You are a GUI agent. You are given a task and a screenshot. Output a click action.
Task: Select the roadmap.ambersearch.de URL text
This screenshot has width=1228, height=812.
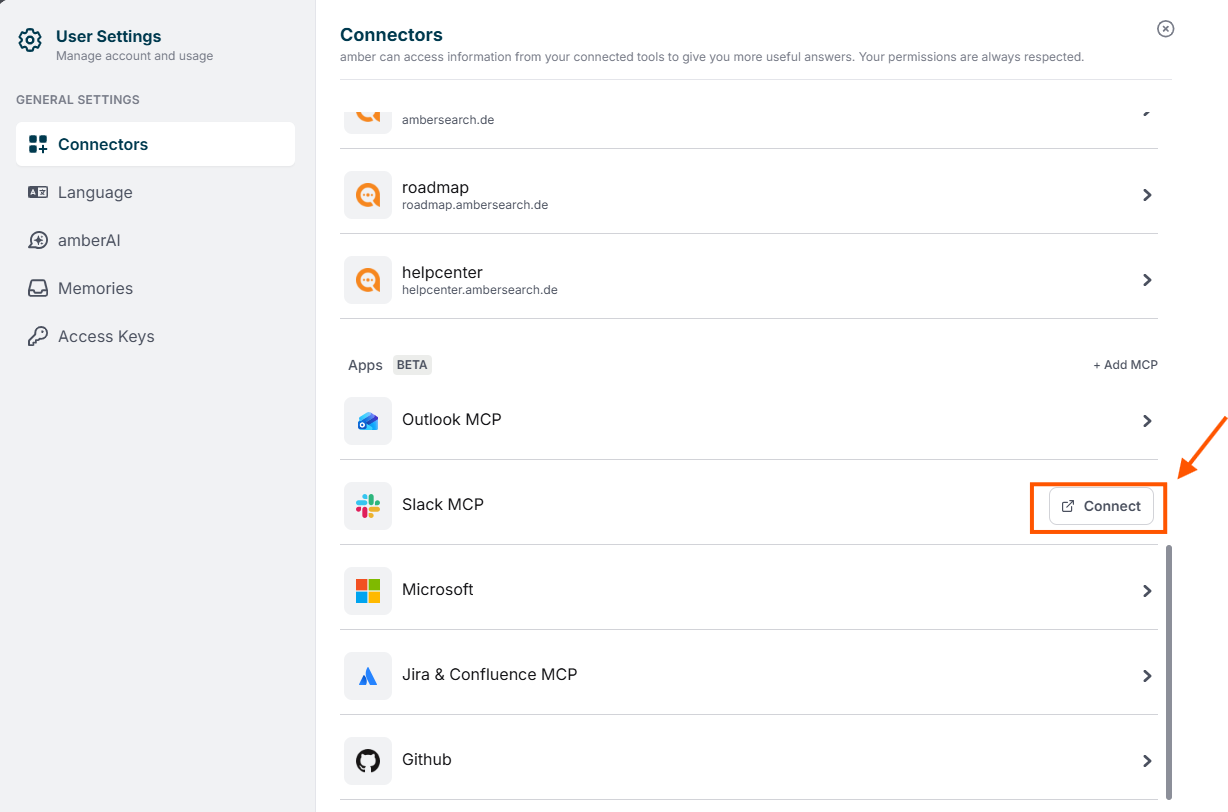(x=475, y=205)
